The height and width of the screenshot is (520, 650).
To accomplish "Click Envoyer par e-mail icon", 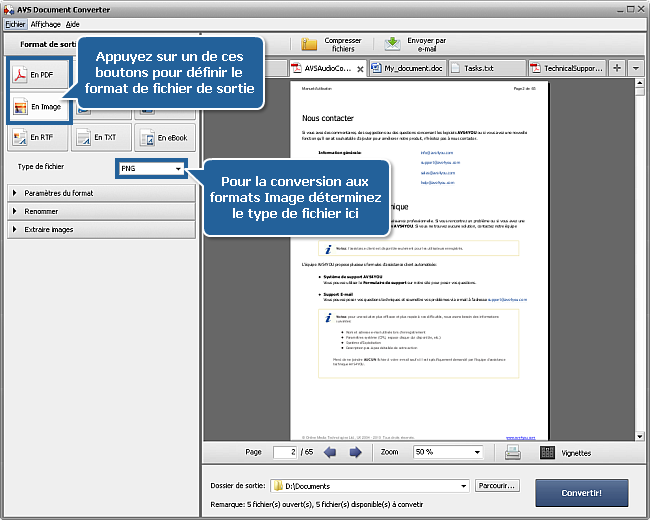I will coord(394,45).
